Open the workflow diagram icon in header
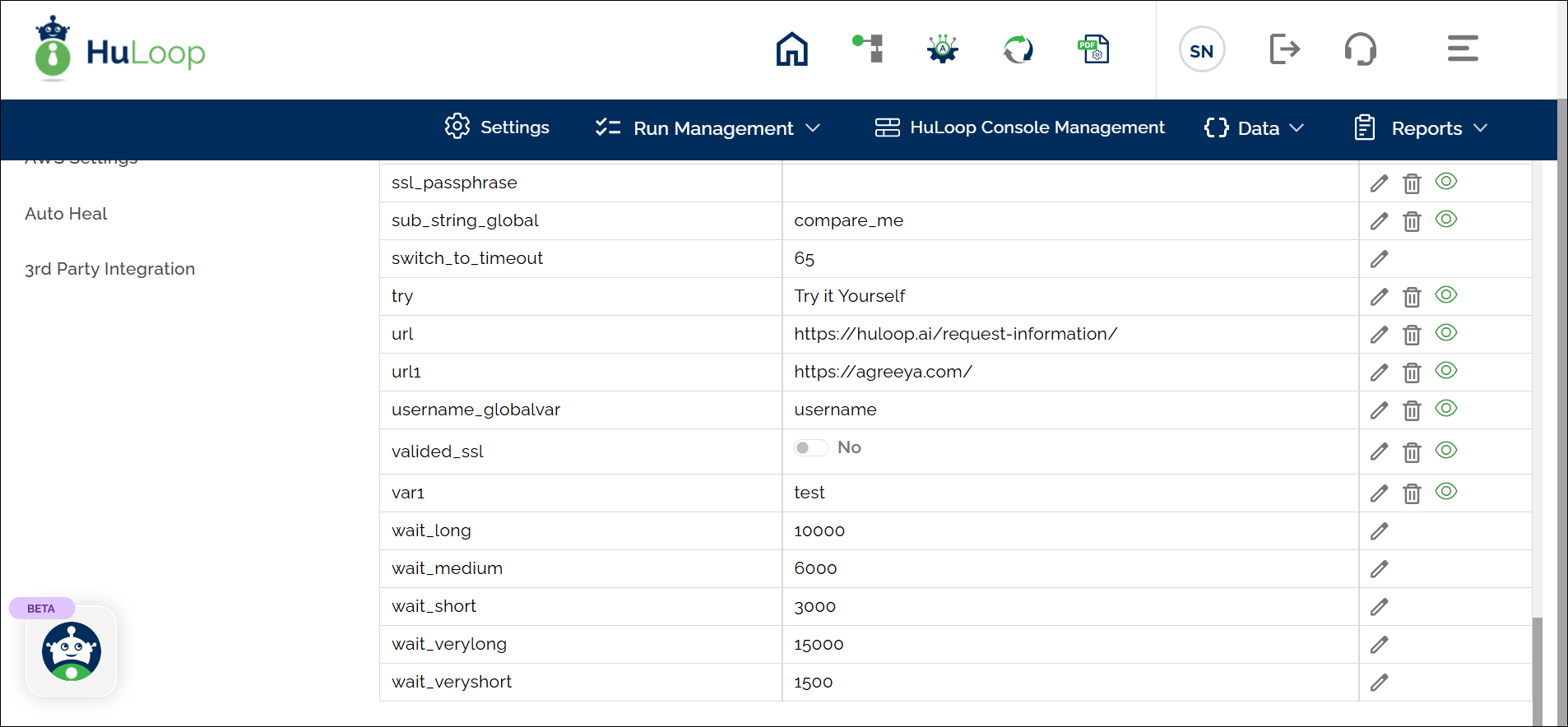This screenshot has width=1568, height=727. tap(868, 49)
